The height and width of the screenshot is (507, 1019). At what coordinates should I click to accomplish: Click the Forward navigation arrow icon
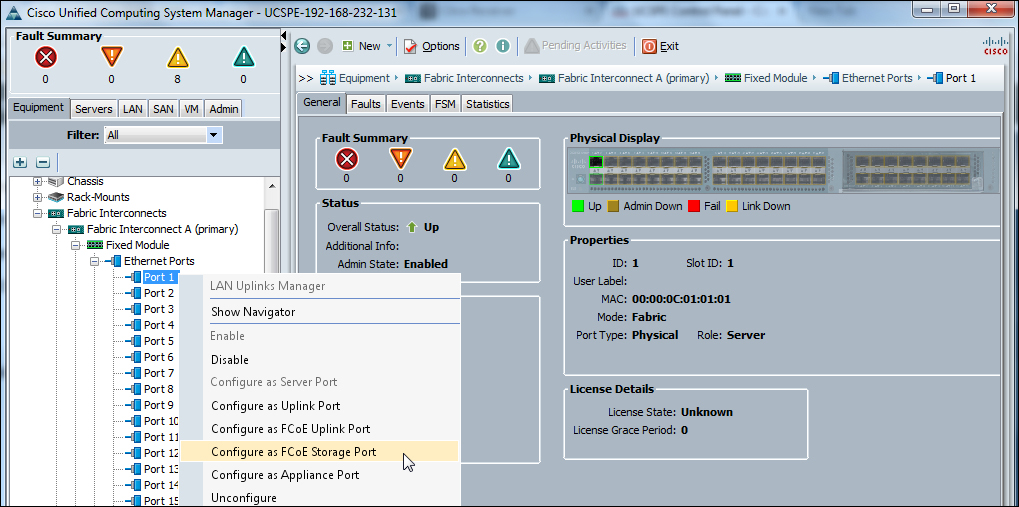324,46
